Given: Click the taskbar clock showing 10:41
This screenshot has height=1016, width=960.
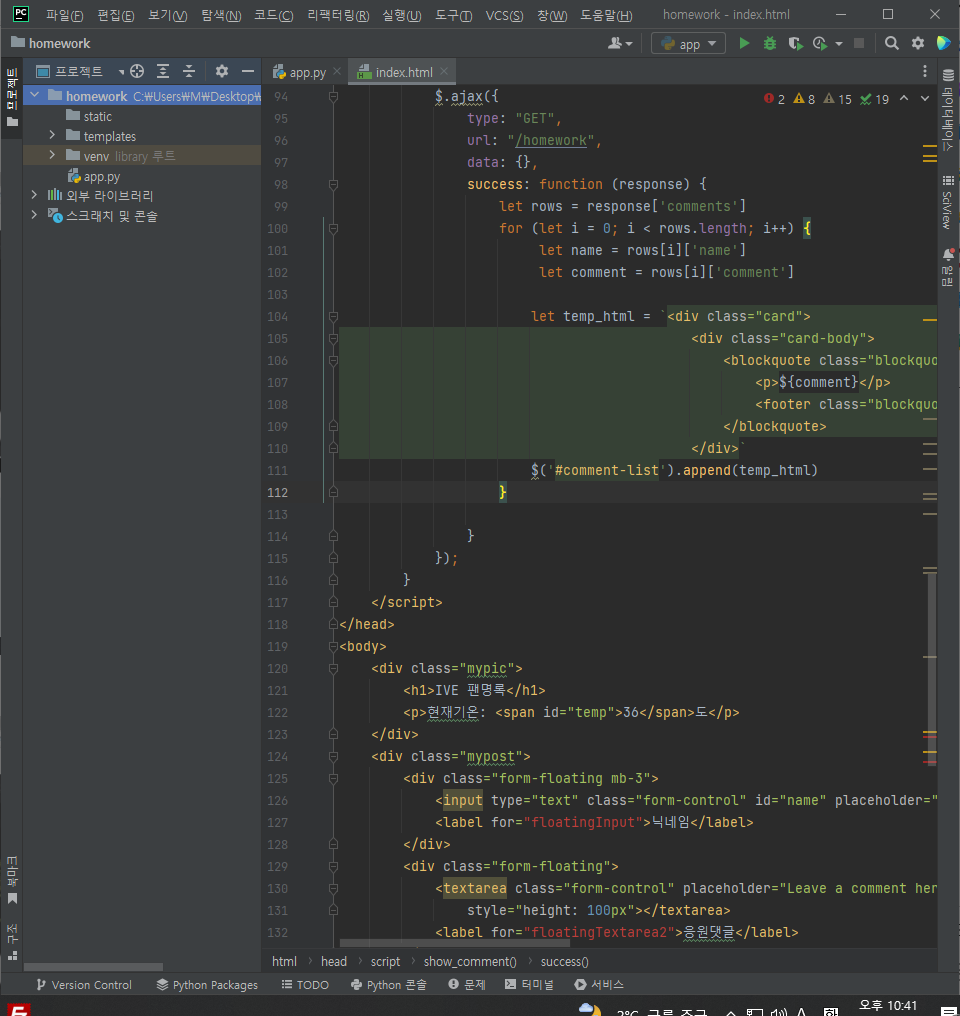Looking at the screenshot, I should (x=887, y=1006).
